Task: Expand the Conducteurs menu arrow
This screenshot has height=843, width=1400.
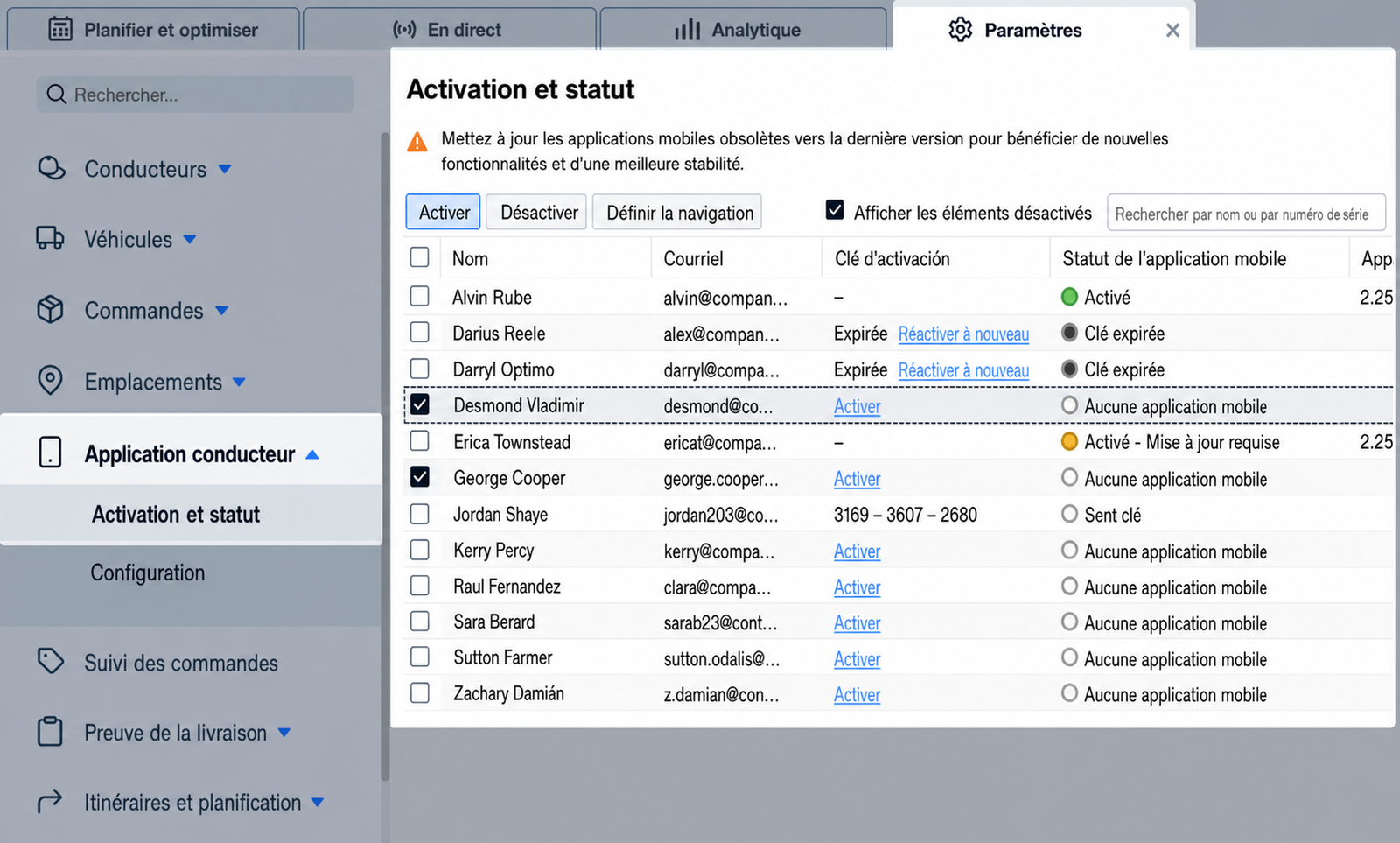Action: 225,169
